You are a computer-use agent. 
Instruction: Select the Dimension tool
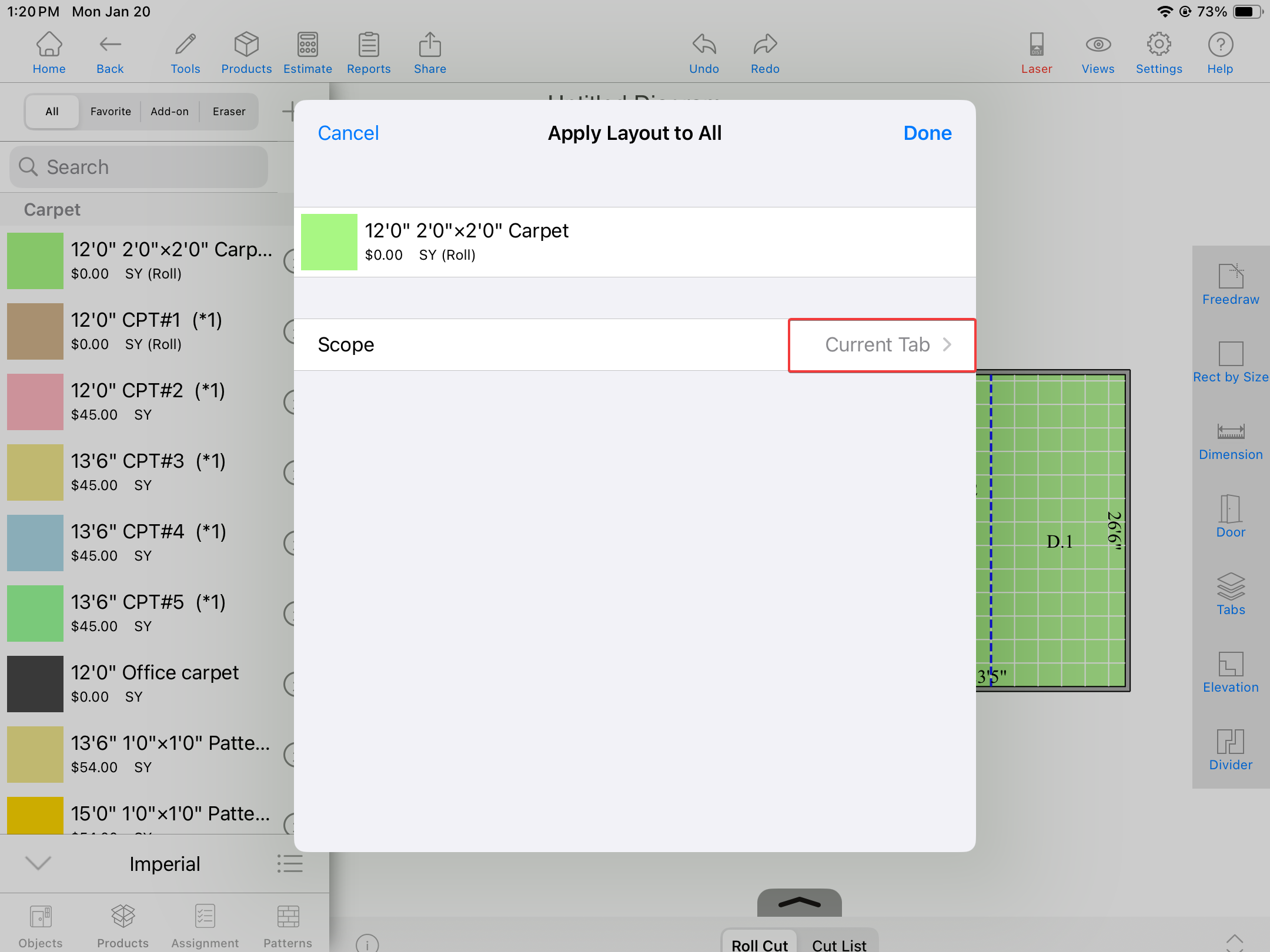tap(1230, 441)
